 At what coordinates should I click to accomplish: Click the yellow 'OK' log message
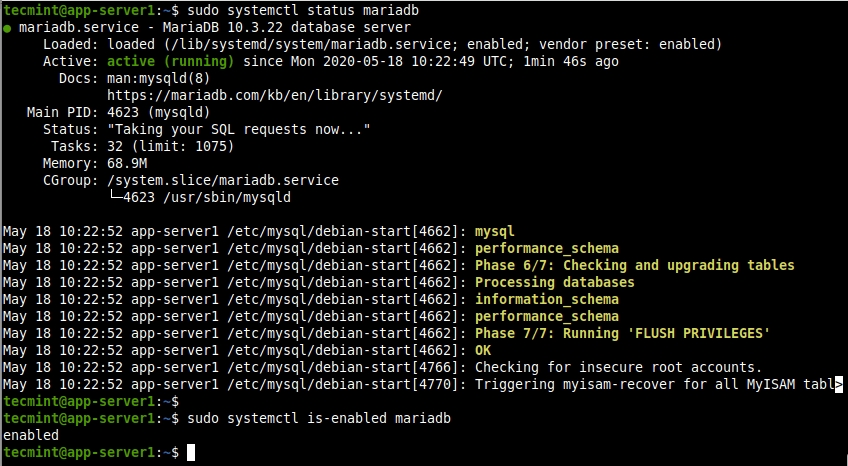[x=483, y=350]
